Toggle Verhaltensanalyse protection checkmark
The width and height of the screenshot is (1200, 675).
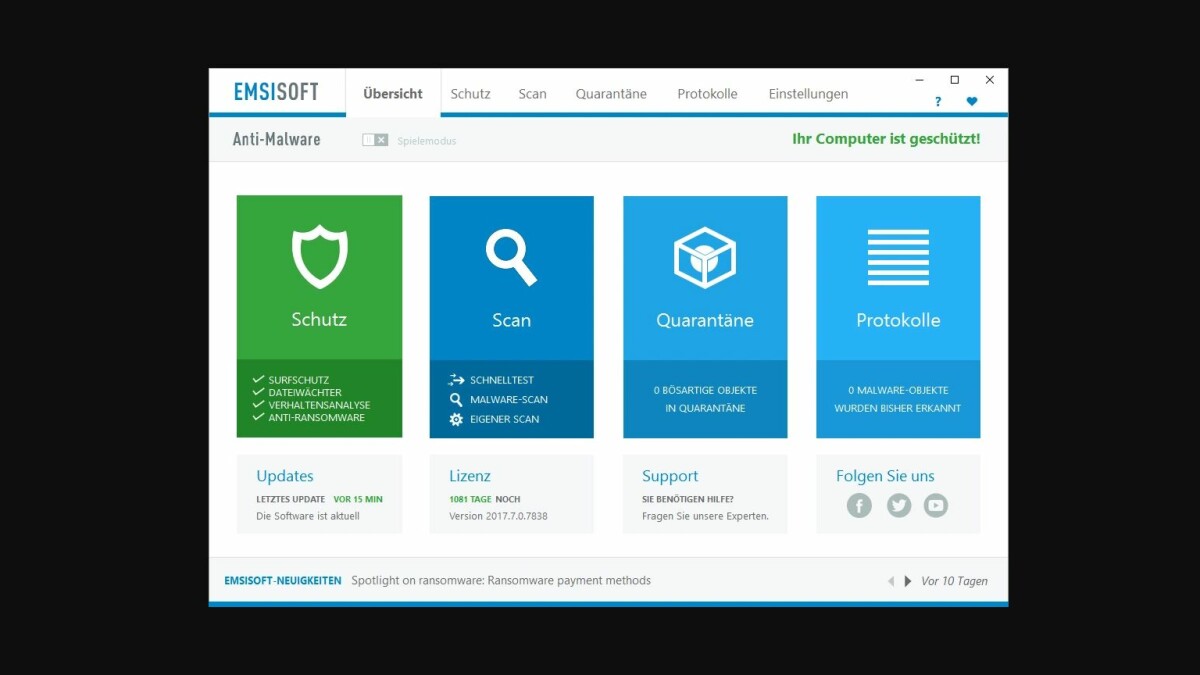(258, 405)
